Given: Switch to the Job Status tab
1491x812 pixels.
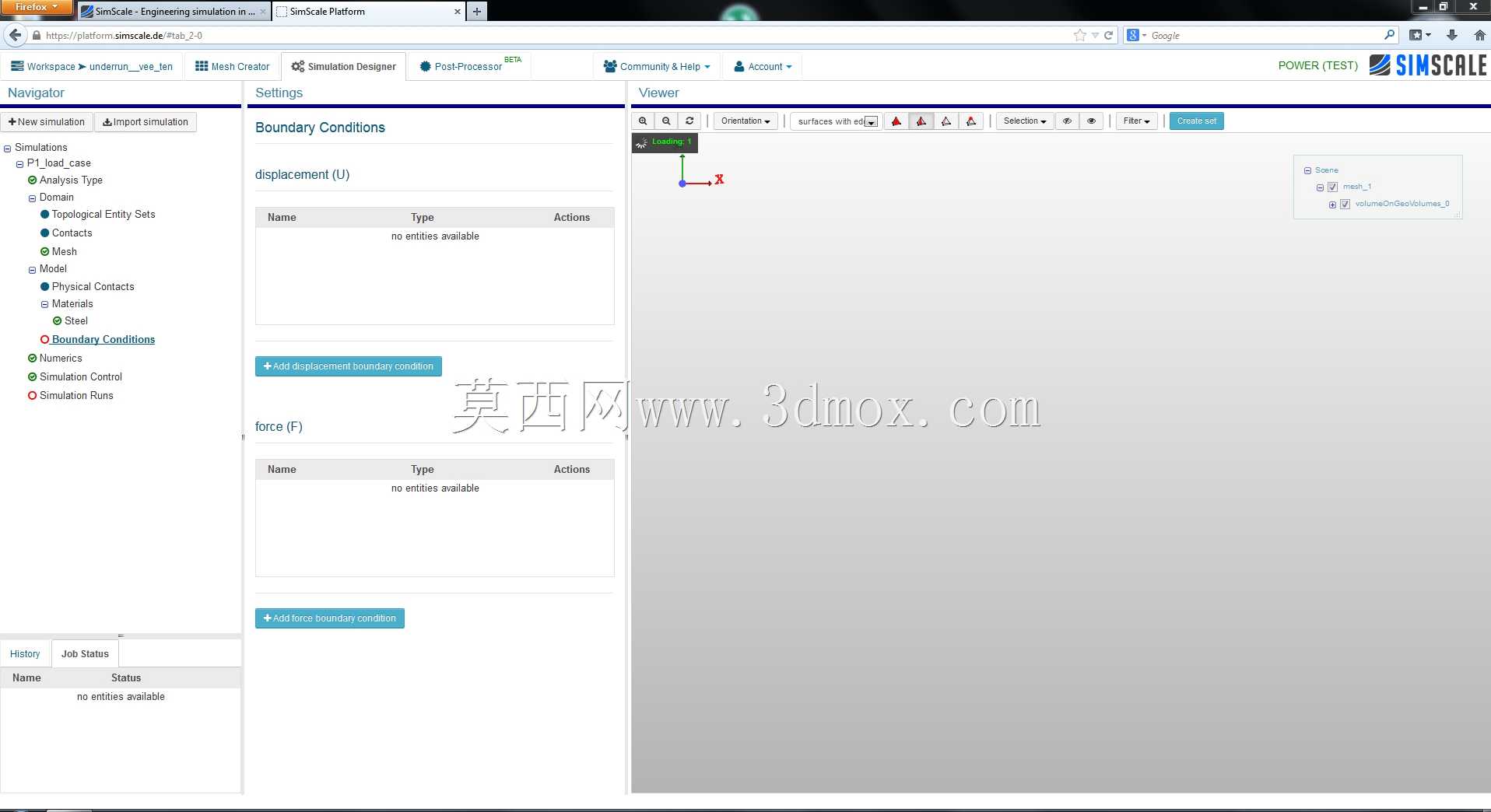Looking at the screenshot, I should (85, 654).
